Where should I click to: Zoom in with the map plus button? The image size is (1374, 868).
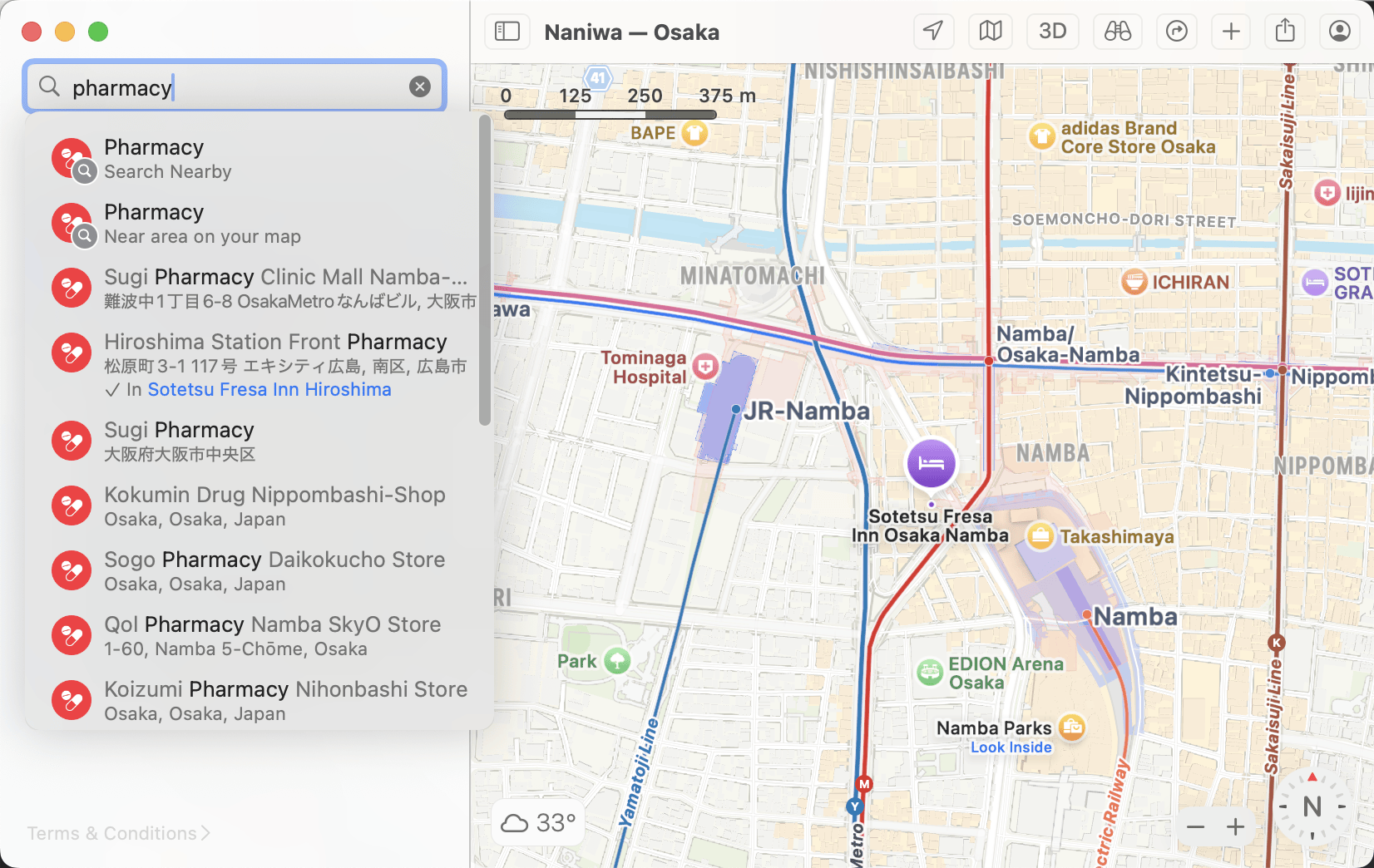1235,826
